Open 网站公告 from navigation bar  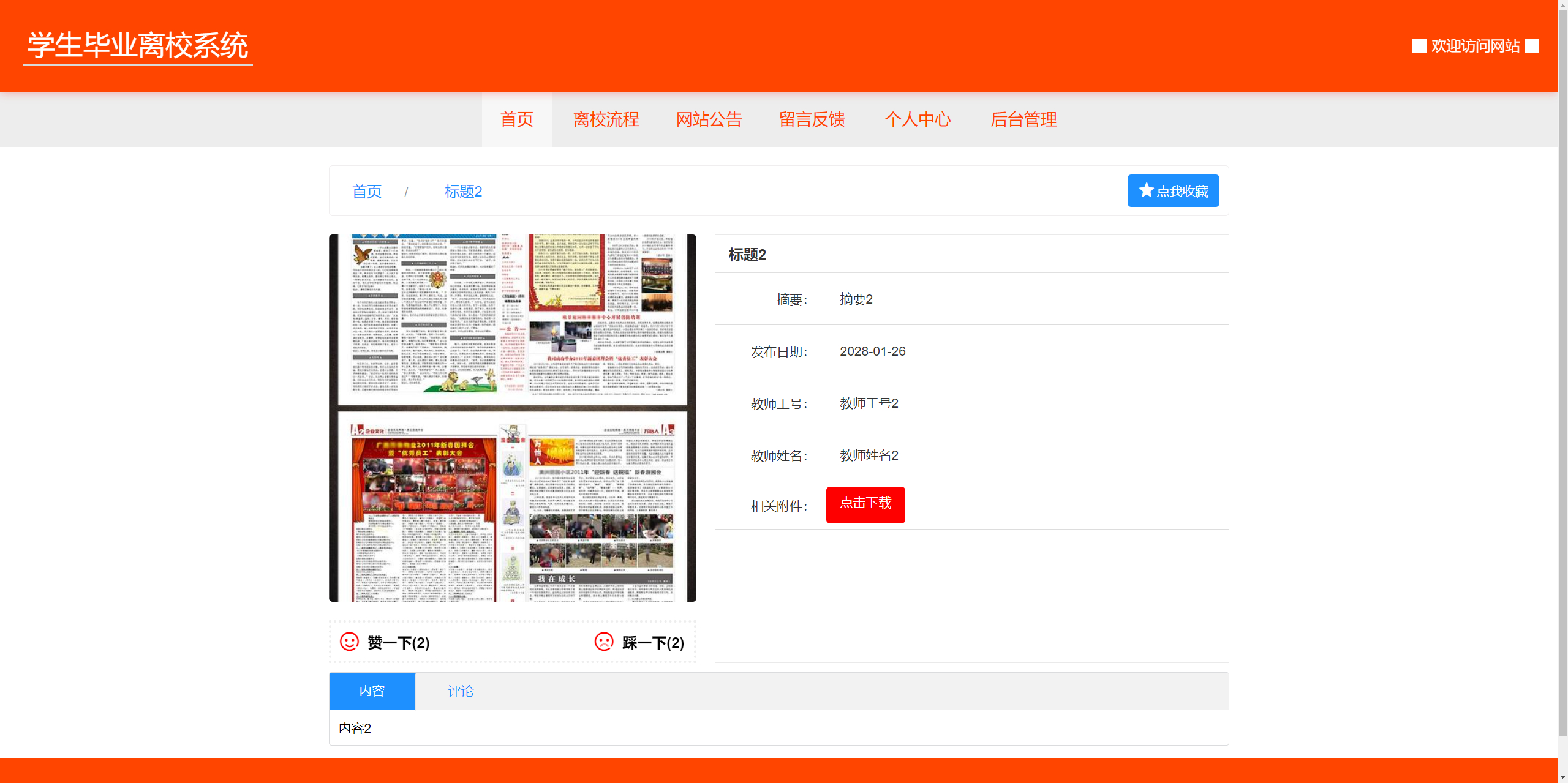pos(709,119)
